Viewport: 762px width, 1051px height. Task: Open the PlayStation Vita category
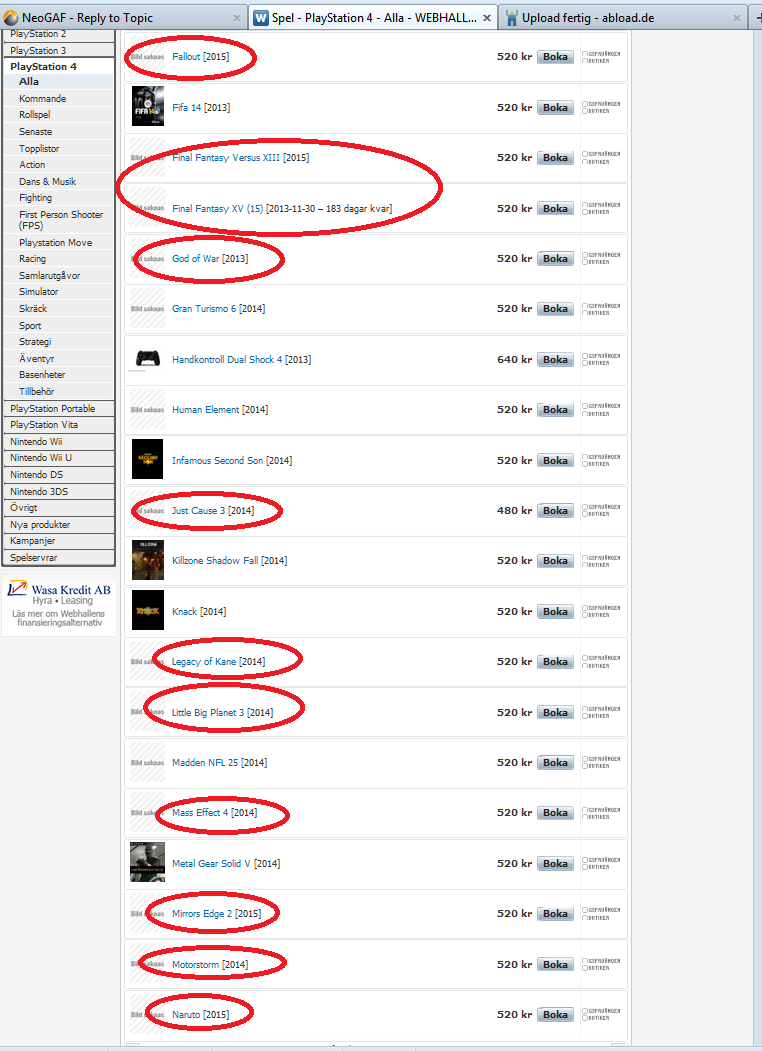[58, 425]
